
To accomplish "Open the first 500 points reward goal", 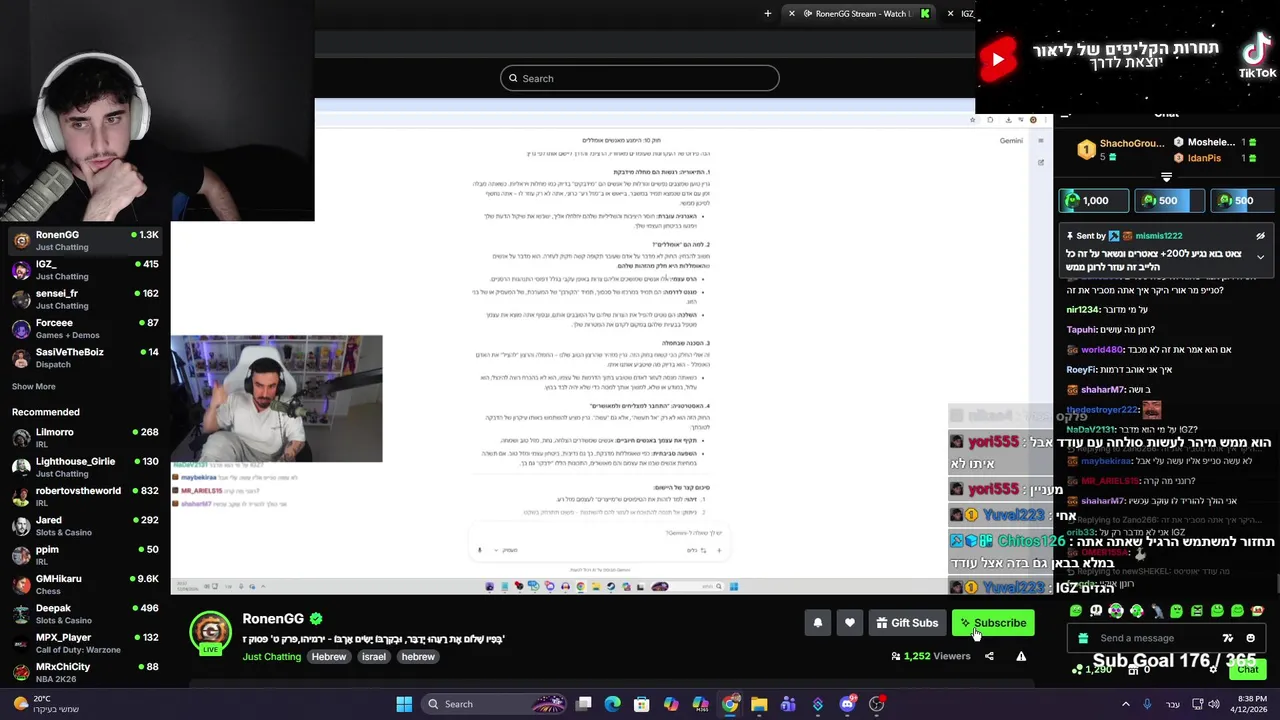I will (1169, 200).
